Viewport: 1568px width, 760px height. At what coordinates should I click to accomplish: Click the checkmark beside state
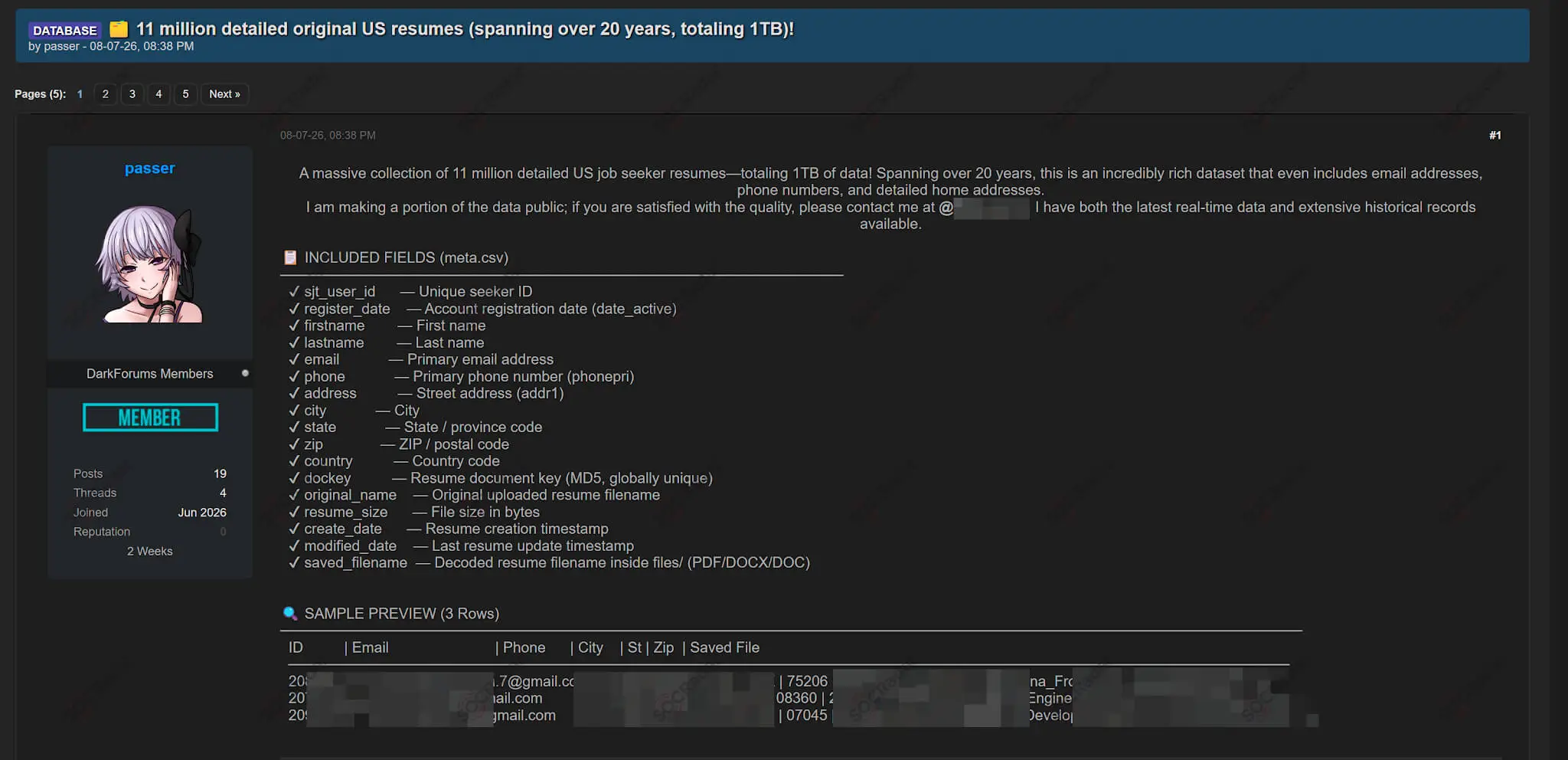click(294, 426)
